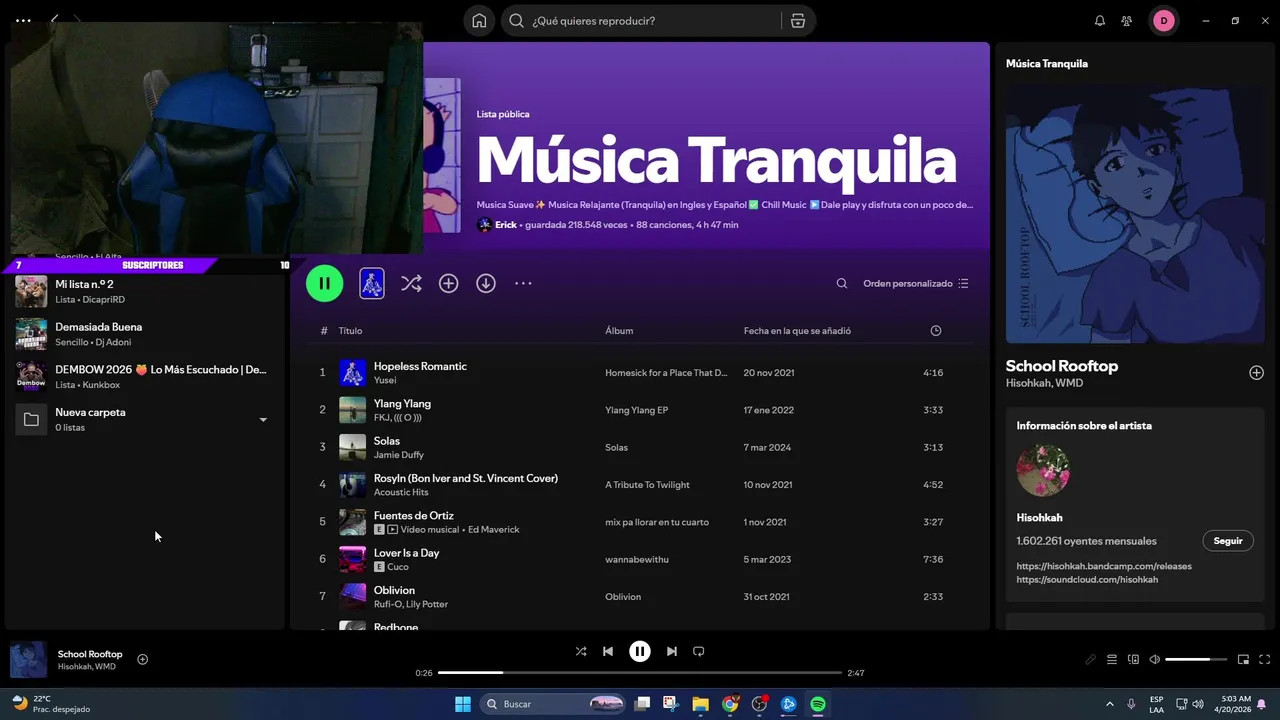
Task: Select the Ylang Ylang track row
Action: tap(640, 410)
